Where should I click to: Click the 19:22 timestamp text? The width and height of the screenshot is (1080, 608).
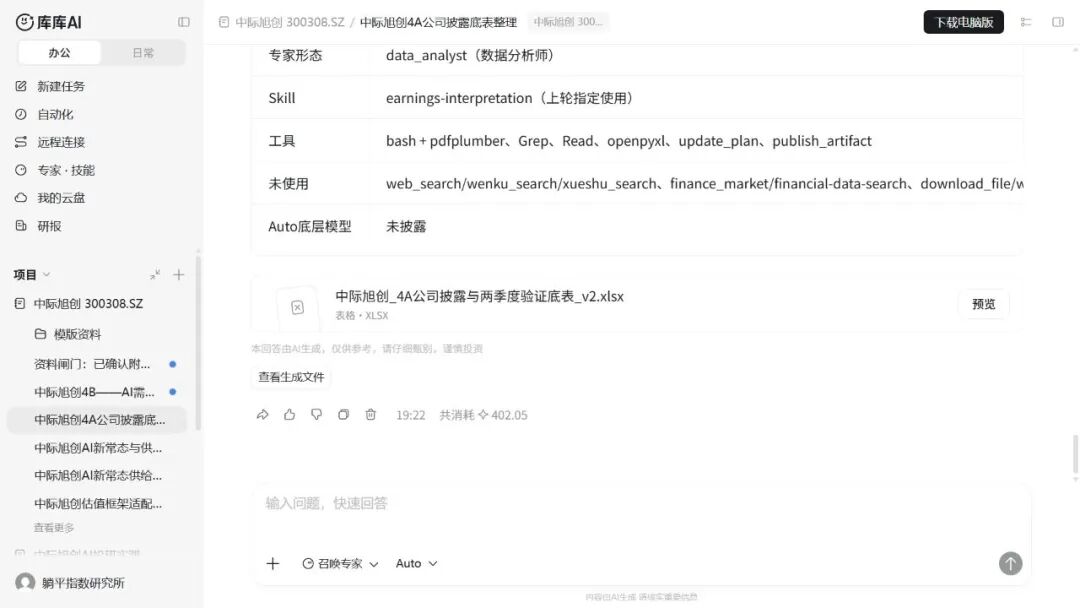pyautogui.click(x=411, y=415)
